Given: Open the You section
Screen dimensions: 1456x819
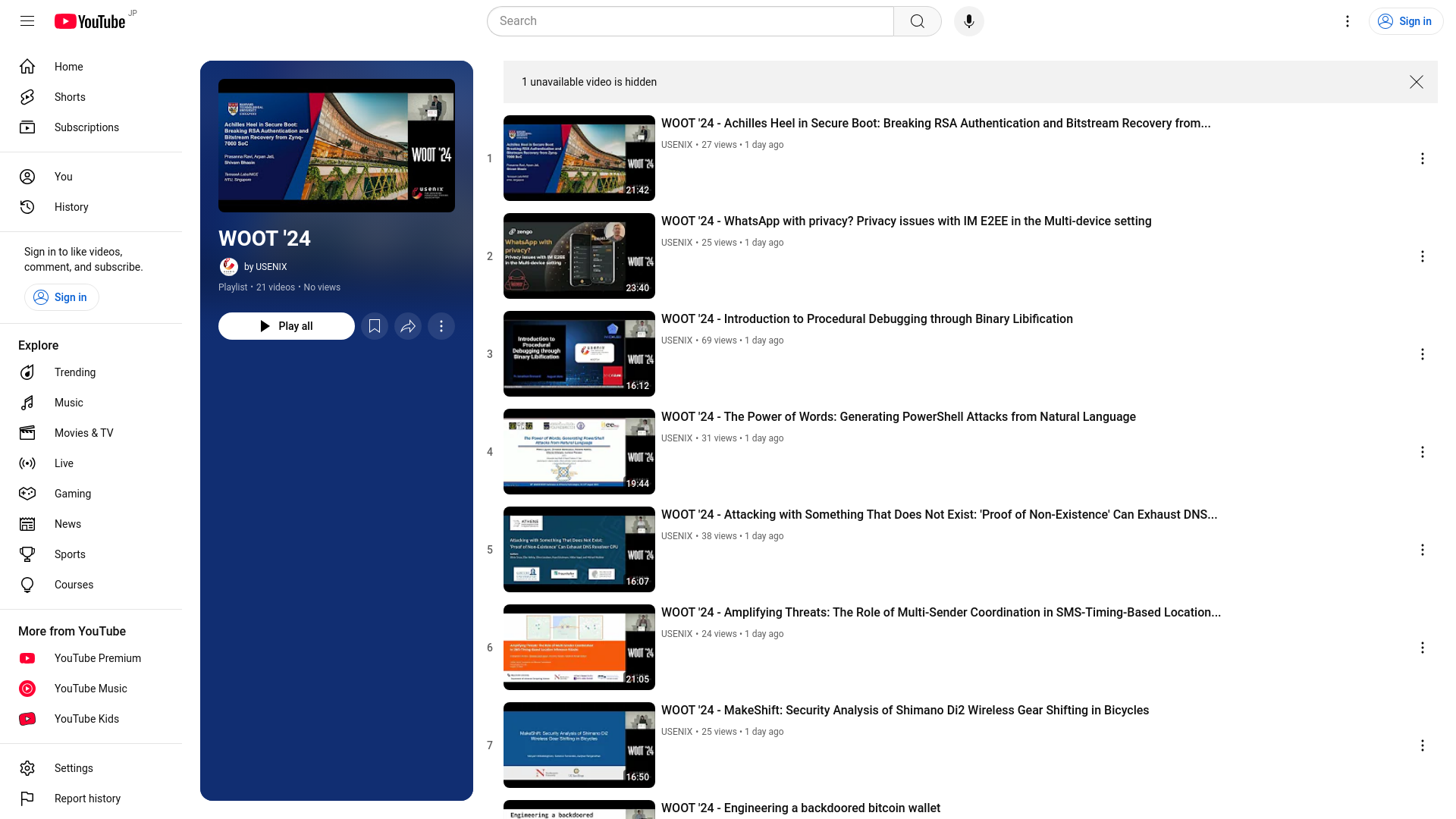Looking at the screenshot, I should point(91,177).
